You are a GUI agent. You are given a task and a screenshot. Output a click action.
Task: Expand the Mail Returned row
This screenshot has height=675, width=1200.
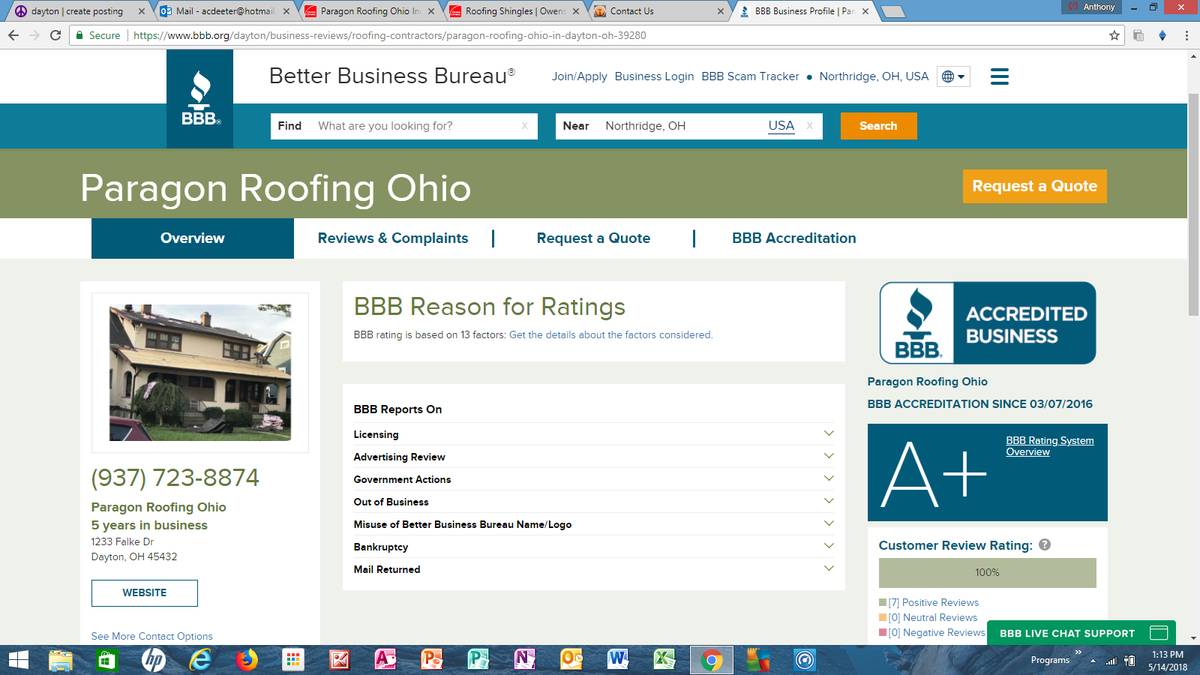[594, 569]
